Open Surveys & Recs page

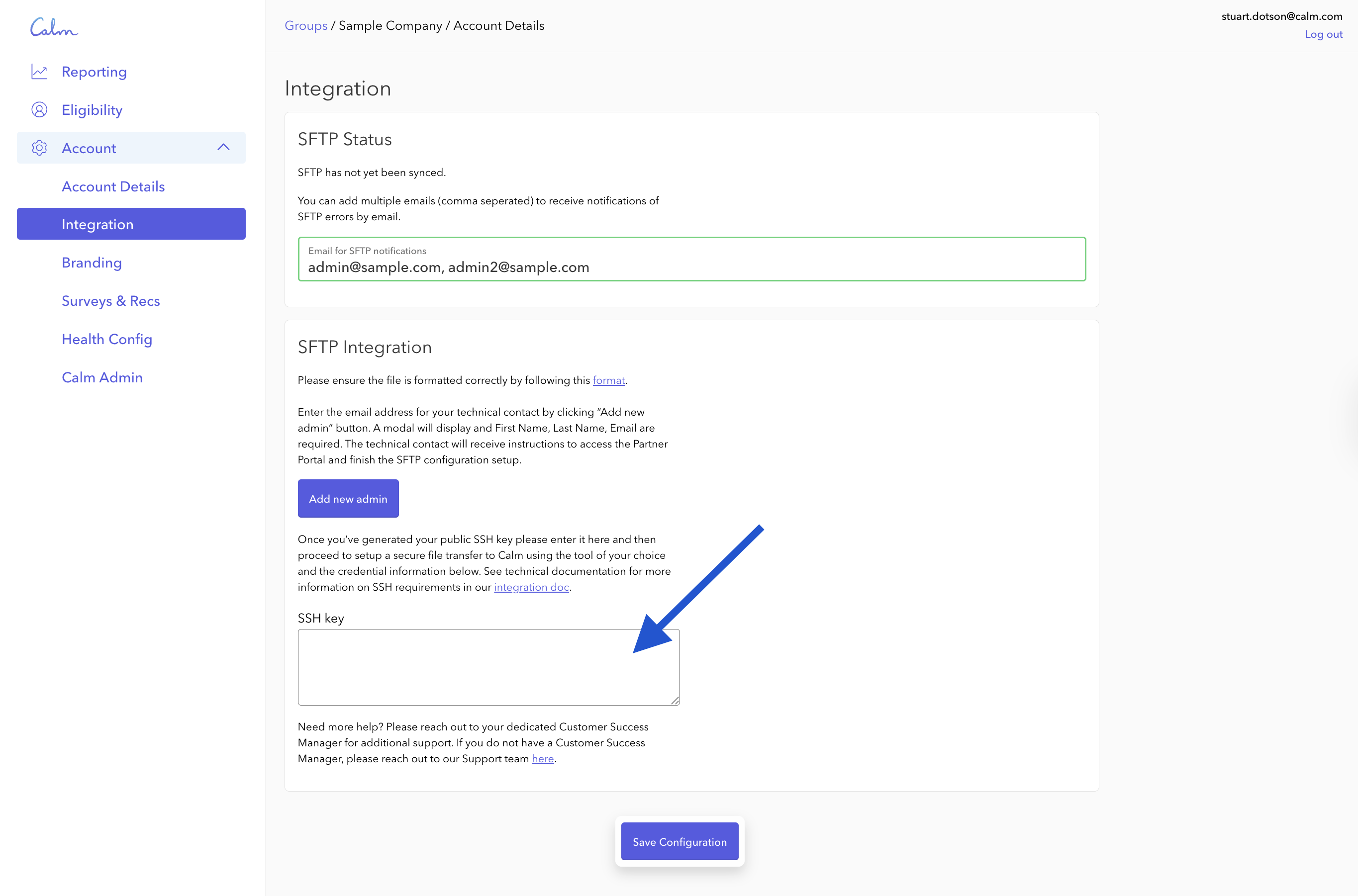[x=111, y=300]
